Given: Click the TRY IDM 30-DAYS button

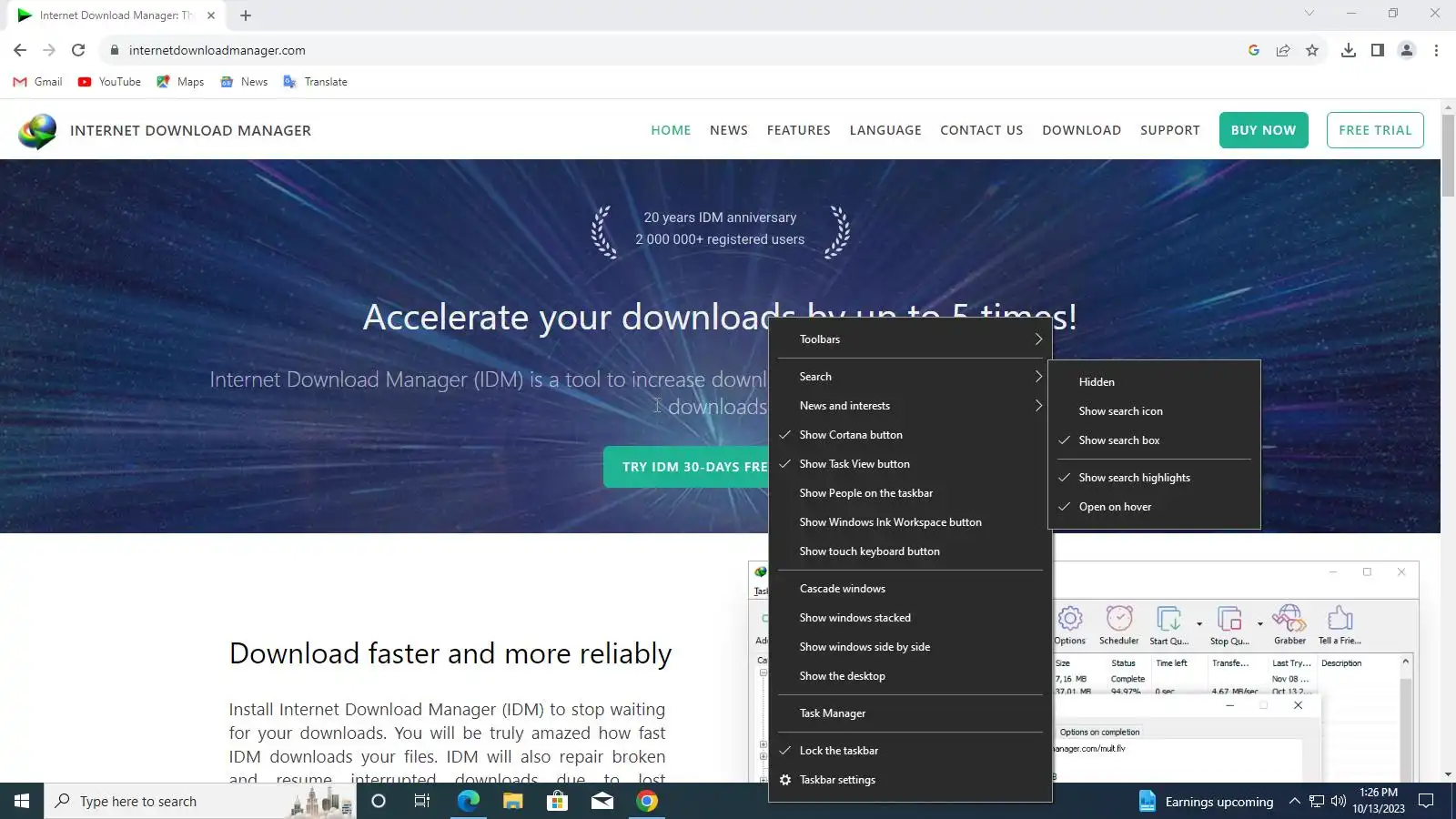Looking at the screenshot, I should pos(686,467).
